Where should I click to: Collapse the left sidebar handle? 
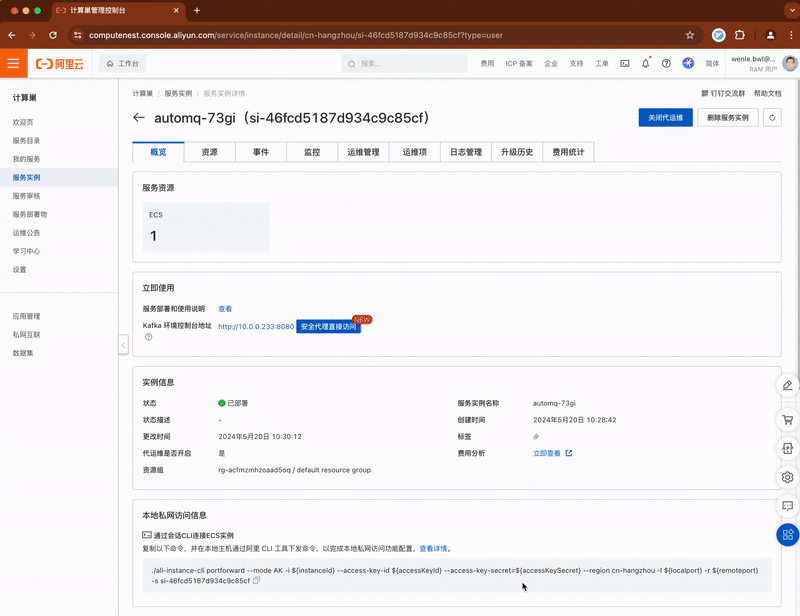pyautogui.click(x=123, y=345)
